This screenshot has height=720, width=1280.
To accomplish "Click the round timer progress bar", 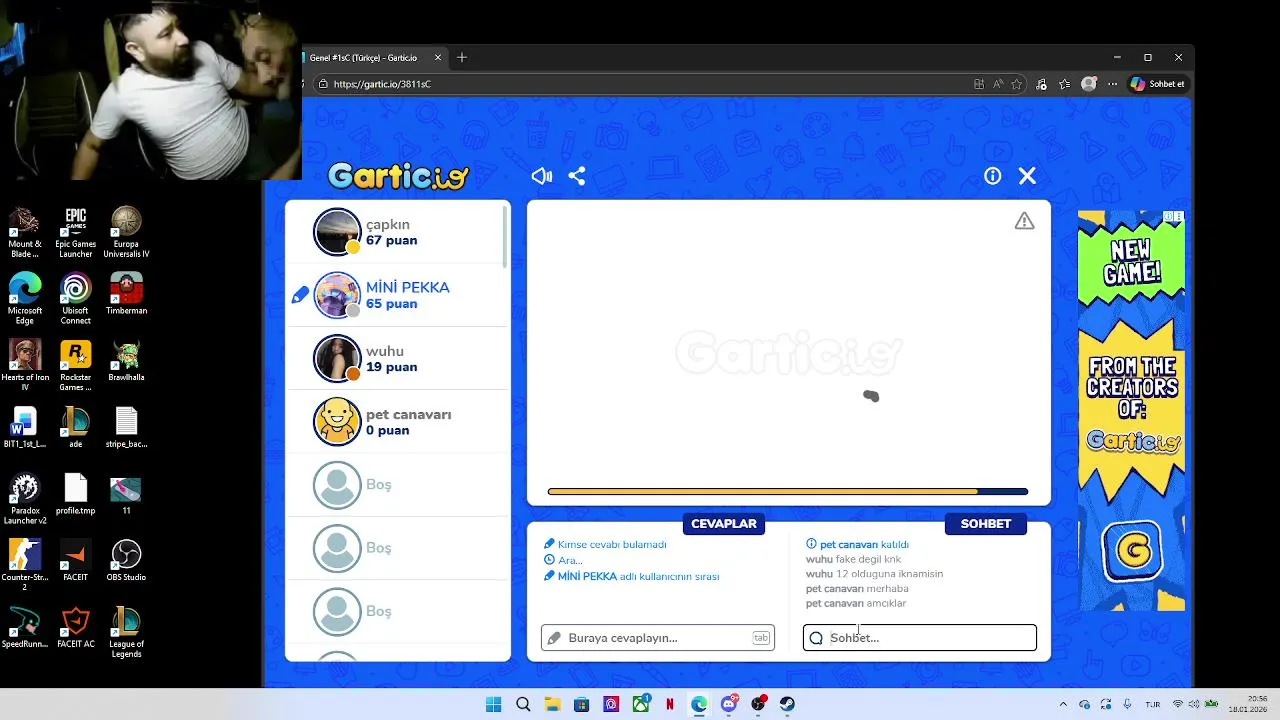I will tap(788, 492).
